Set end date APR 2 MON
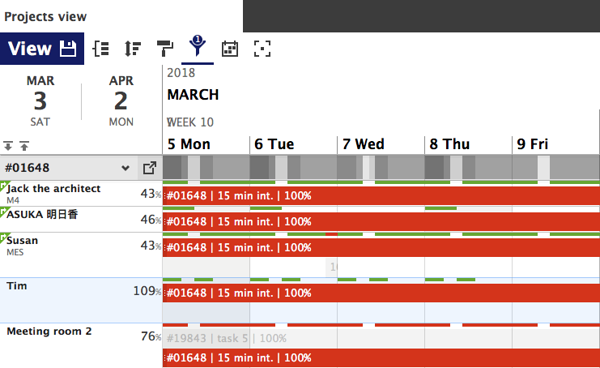 pyautogui.click(x=121, y=101)
